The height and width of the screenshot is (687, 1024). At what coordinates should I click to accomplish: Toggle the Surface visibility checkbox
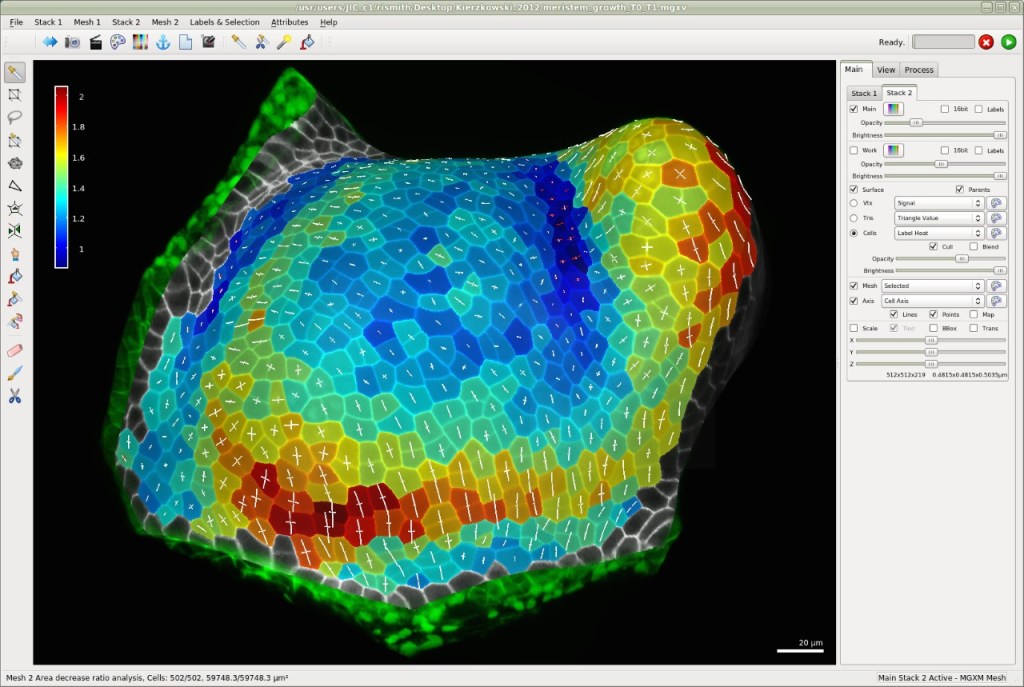point(854,189)
